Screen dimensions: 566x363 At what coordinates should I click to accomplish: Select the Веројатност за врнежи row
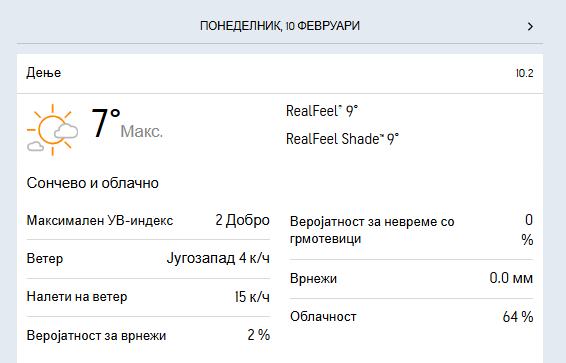click(148, 335)
